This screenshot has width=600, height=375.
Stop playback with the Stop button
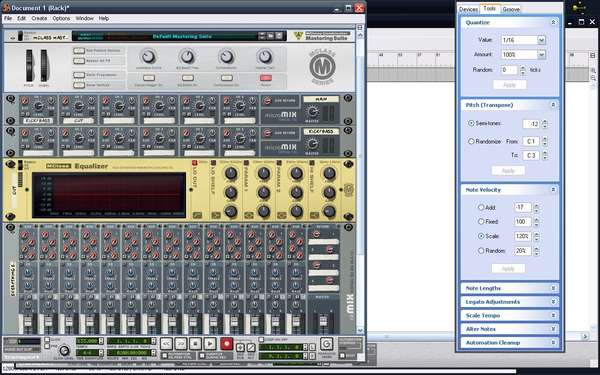[195, 344]
